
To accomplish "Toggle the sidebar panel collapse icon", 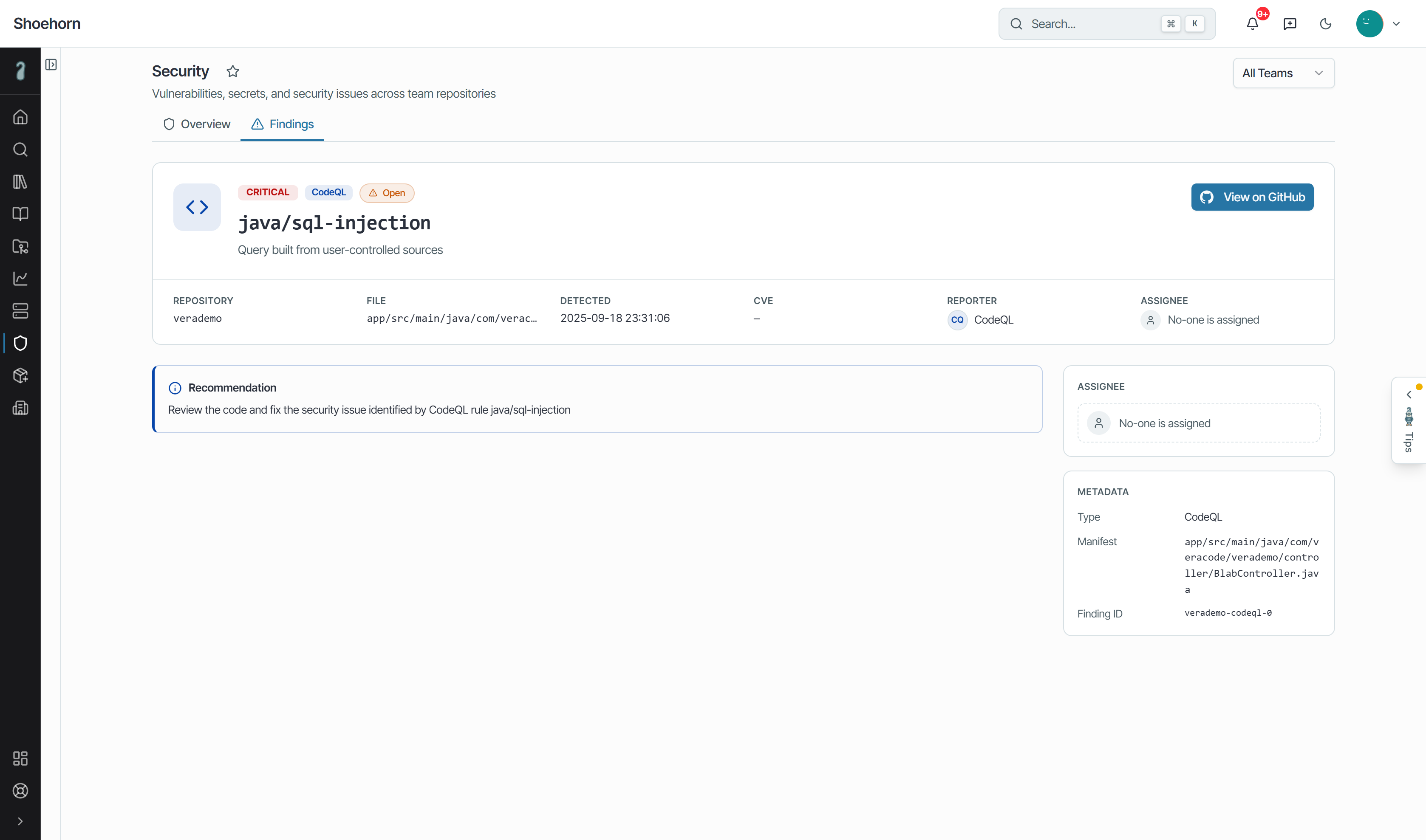I will point(51,65).
